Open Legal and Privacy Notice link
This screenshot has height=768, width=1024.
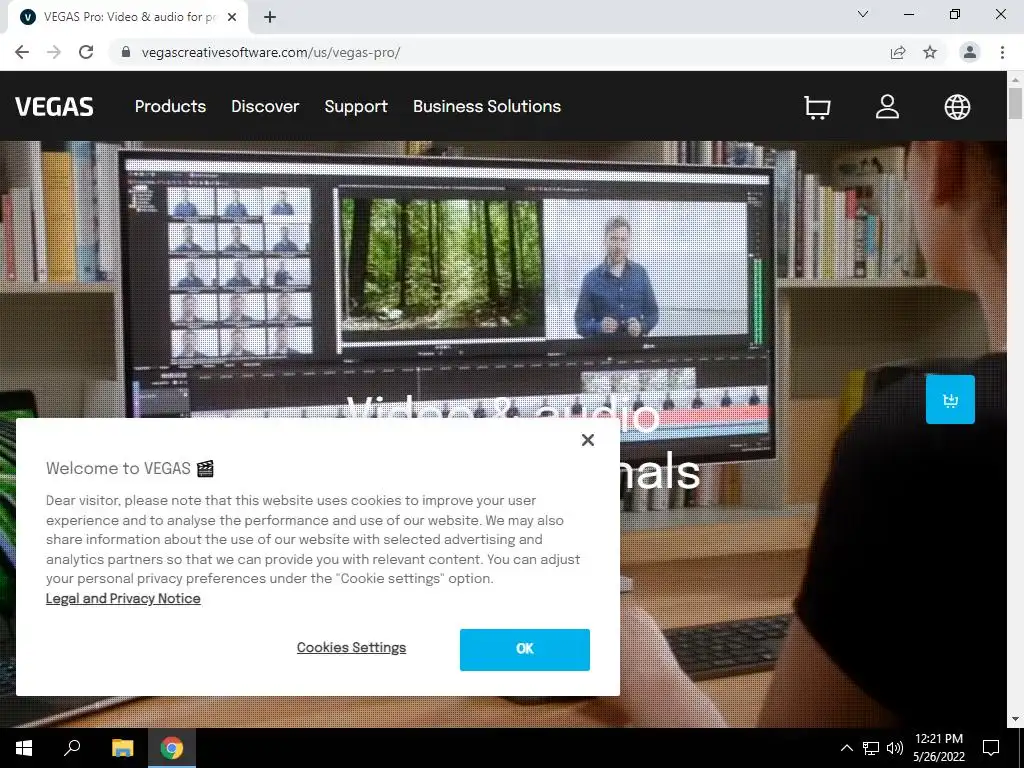tap(123, 598)
